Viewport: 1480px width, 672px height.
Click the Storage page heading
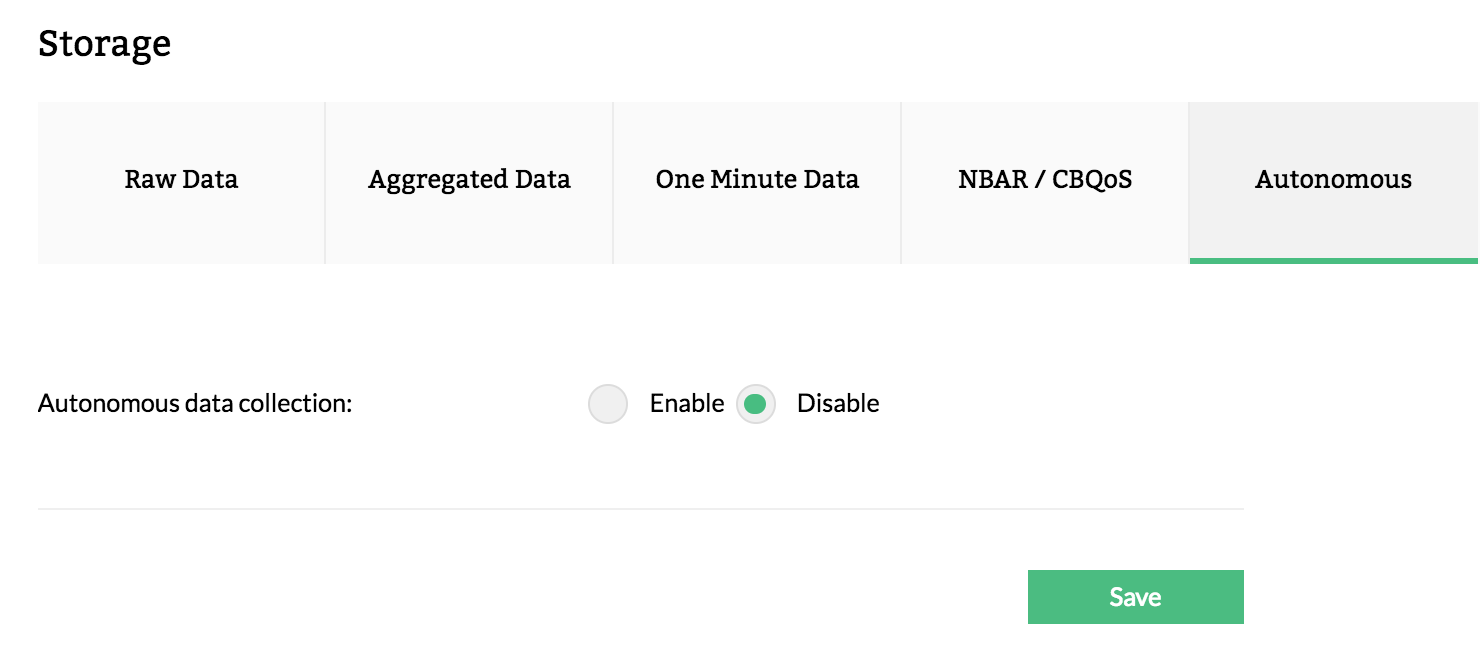(104, 44)
